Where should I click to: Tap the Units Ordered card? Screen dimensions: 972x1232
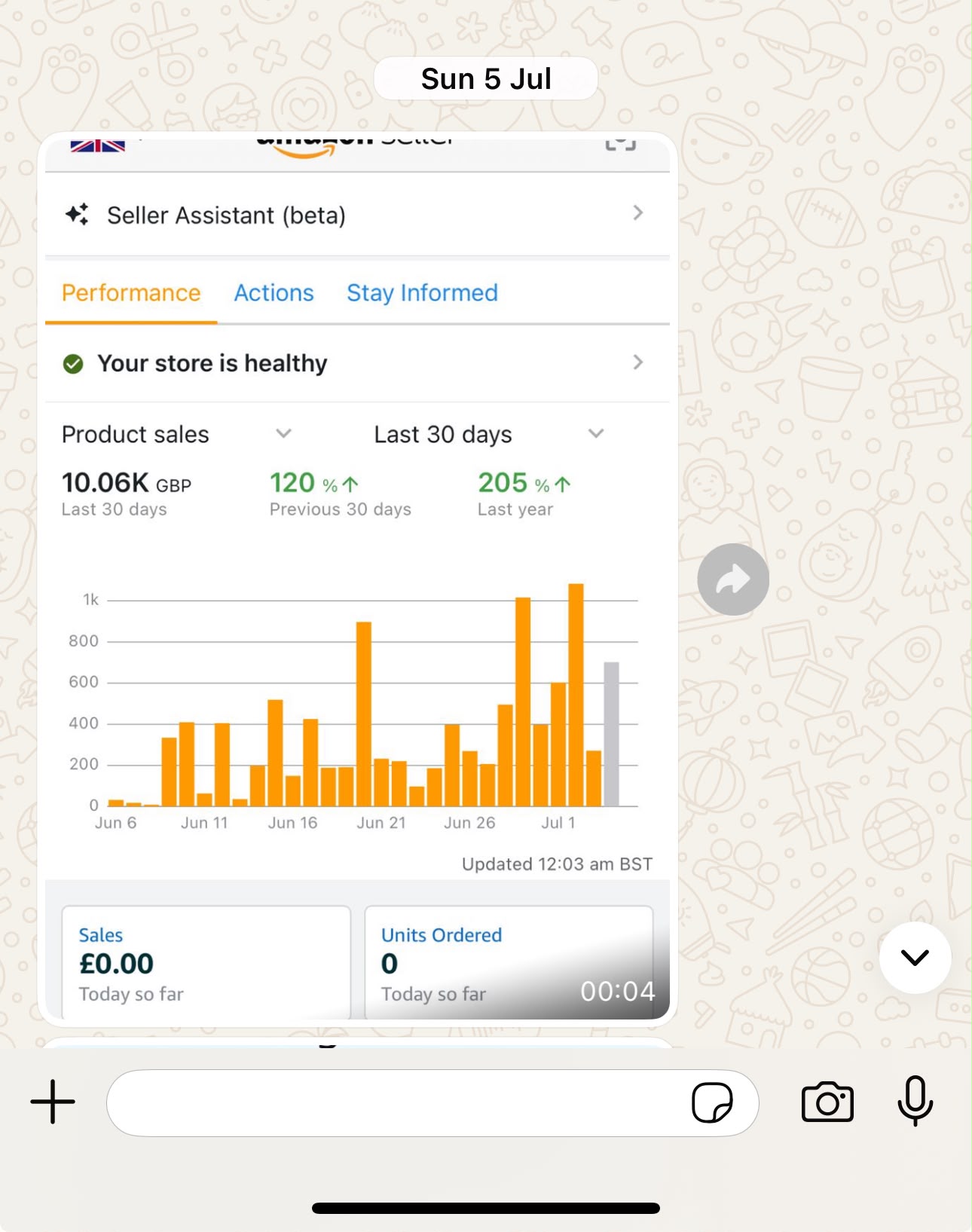click(x=509, y=962)
